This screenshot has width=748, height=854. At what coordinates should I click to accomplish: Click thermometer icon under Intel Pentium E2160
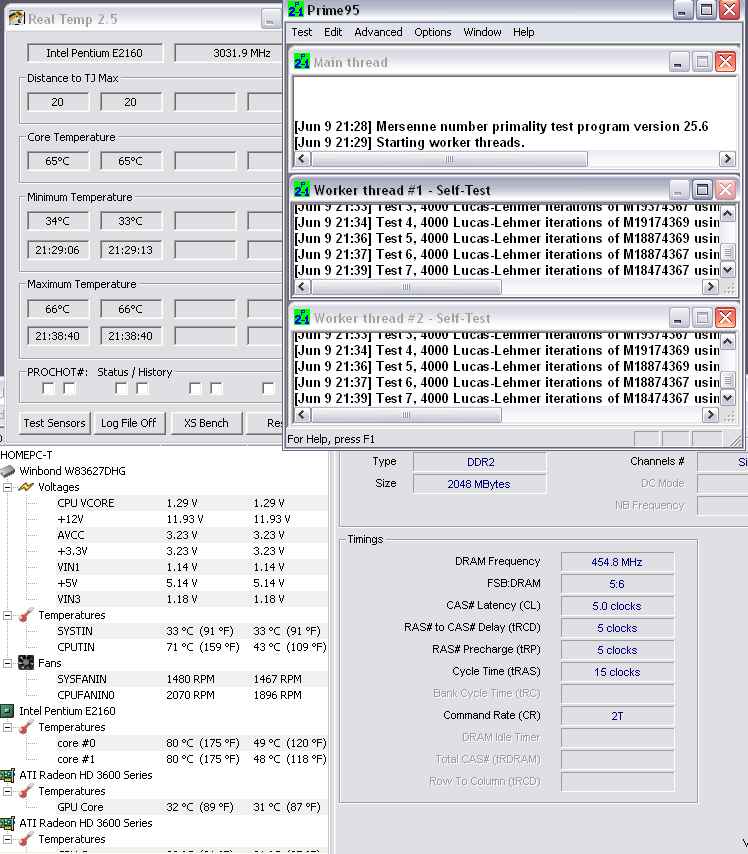[x=26, y=727]
